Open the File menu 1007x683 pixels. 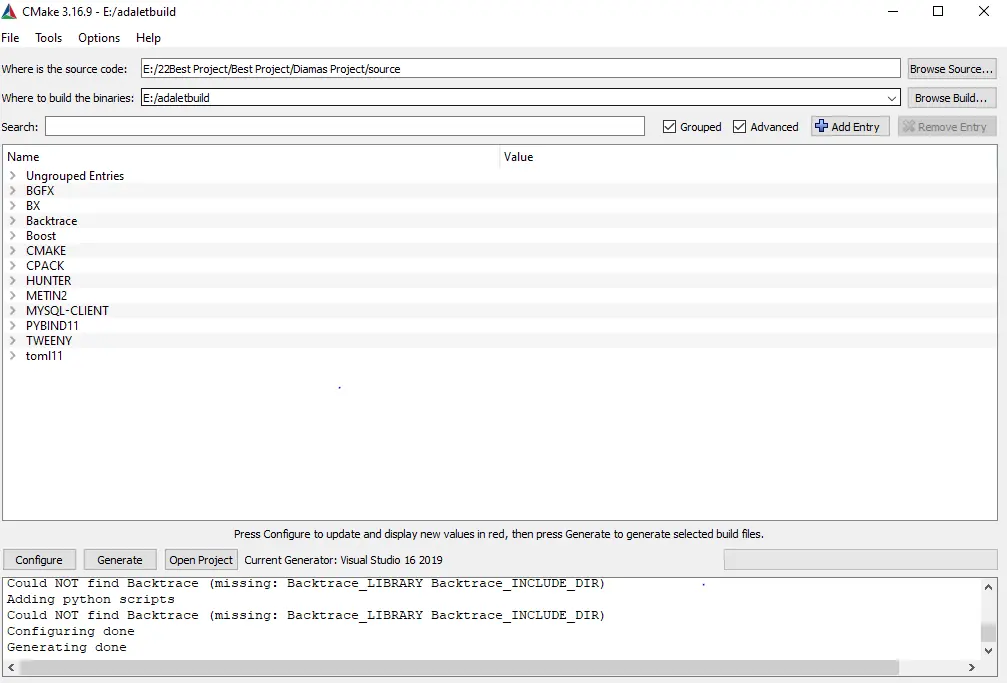click(x=10, y=38)
